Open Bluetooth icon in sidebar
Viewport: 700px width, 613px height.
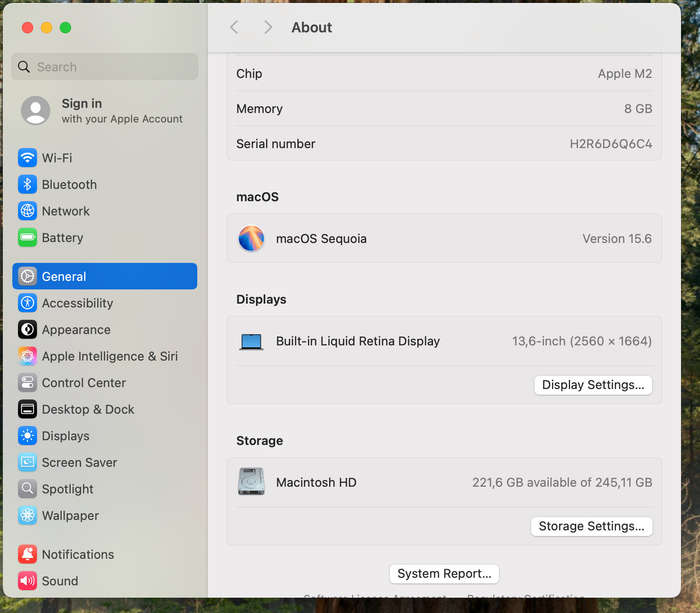click(27, 184)
